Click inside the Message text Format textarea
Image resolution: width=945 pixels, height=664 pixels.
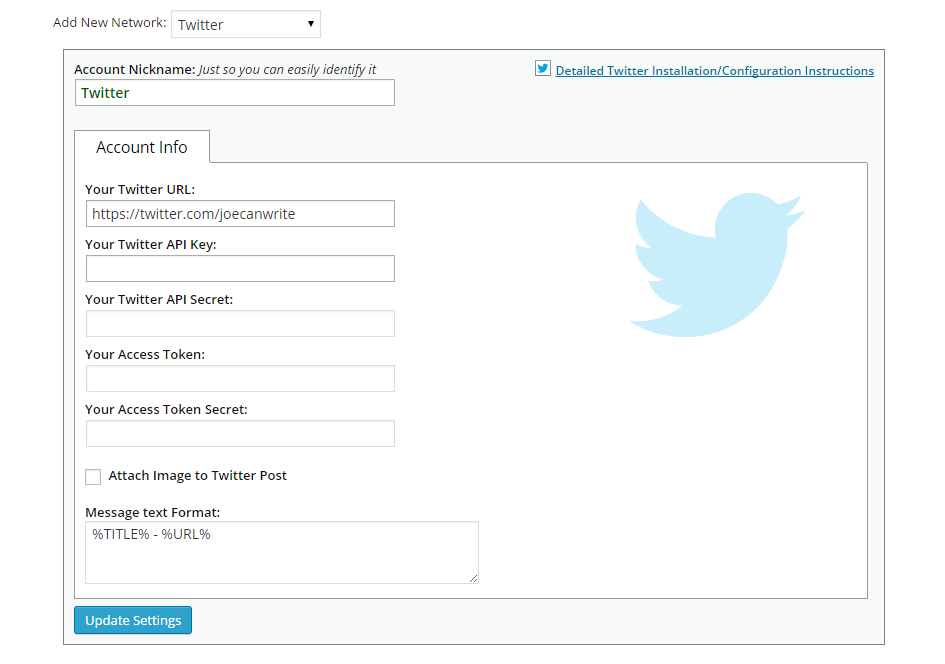pos(282,553)
